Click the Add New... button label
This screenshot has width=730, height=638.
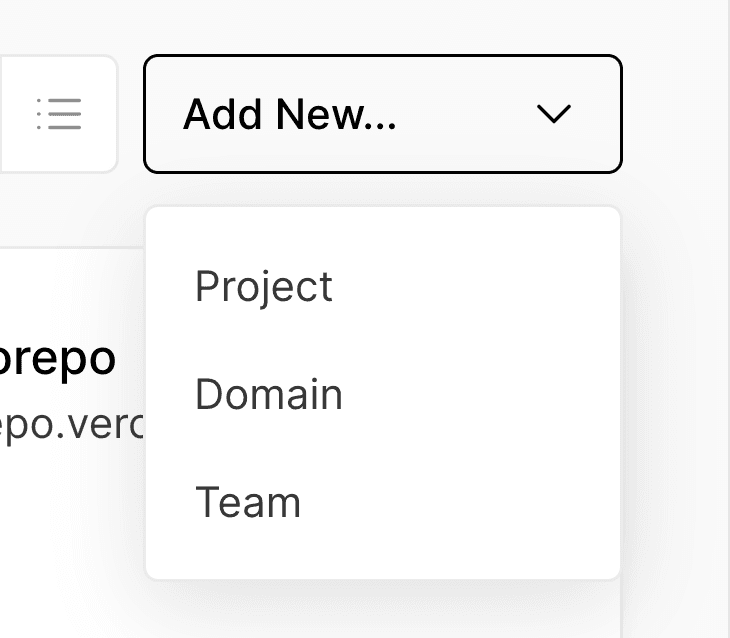290,115
